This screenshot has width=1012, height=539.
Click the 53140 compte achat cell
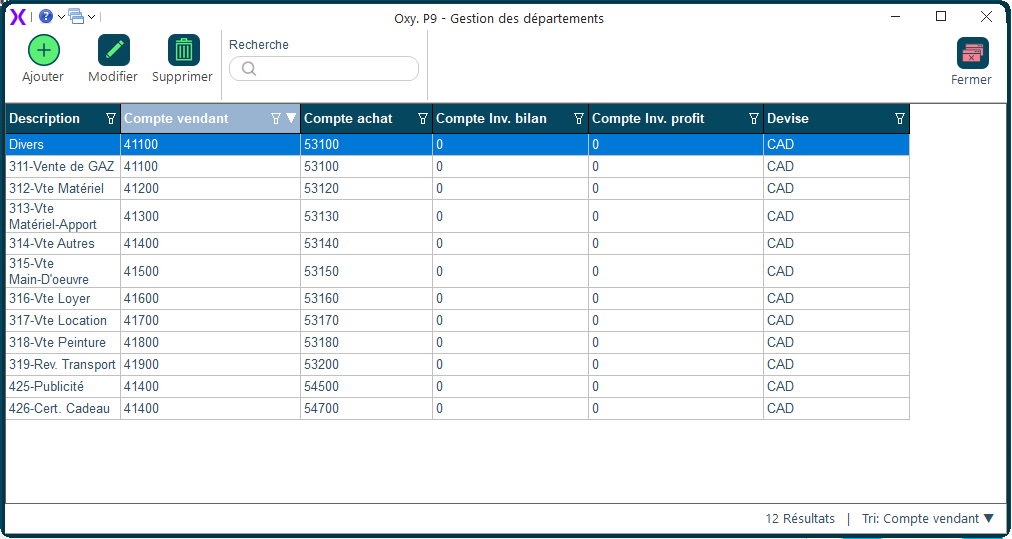click(367, 243)
